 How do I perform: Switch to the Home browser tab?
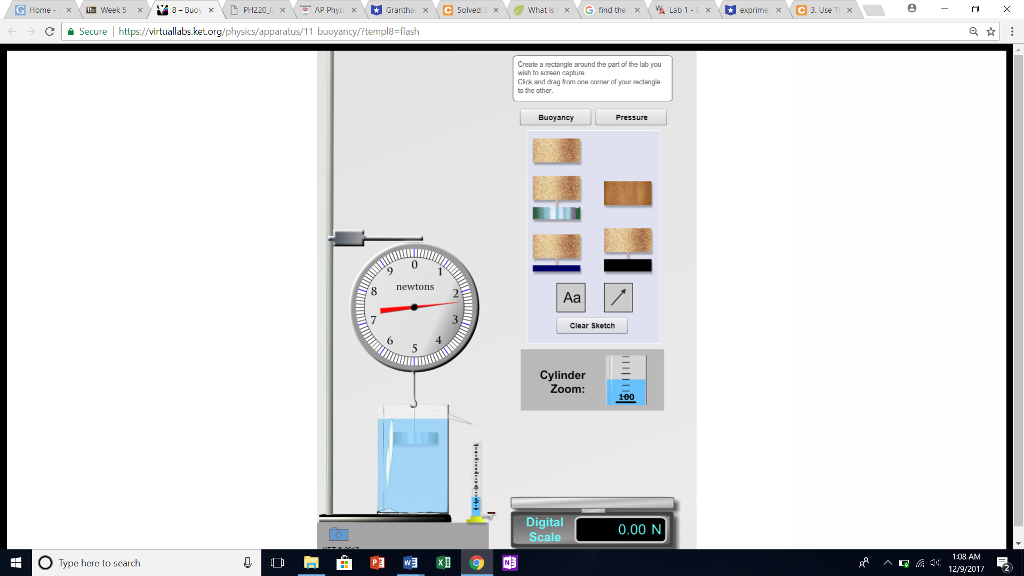(43, 10)
